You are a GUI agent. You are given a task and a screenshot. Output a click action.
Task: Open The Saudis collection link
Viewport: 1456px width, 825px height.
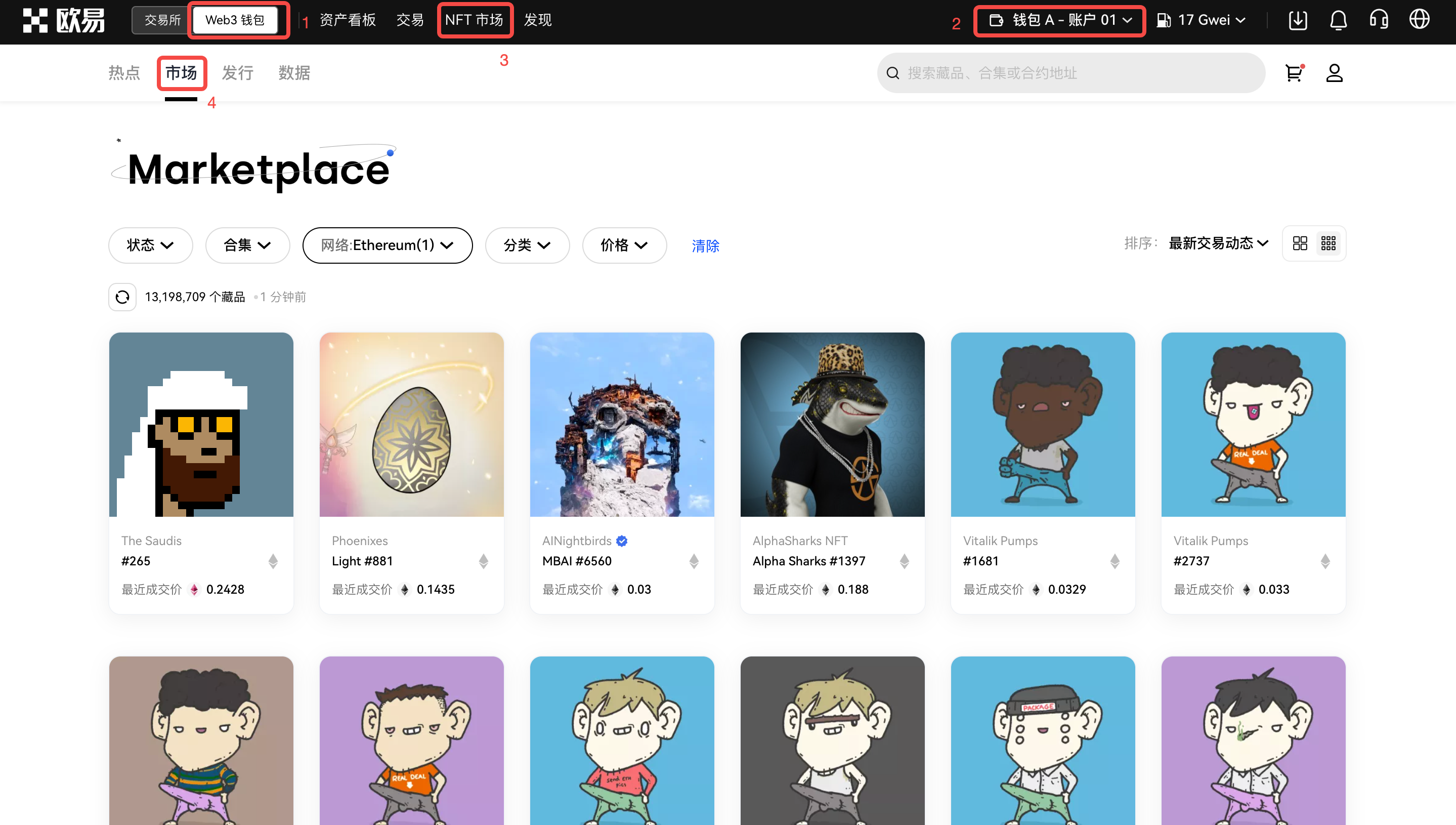151,541
